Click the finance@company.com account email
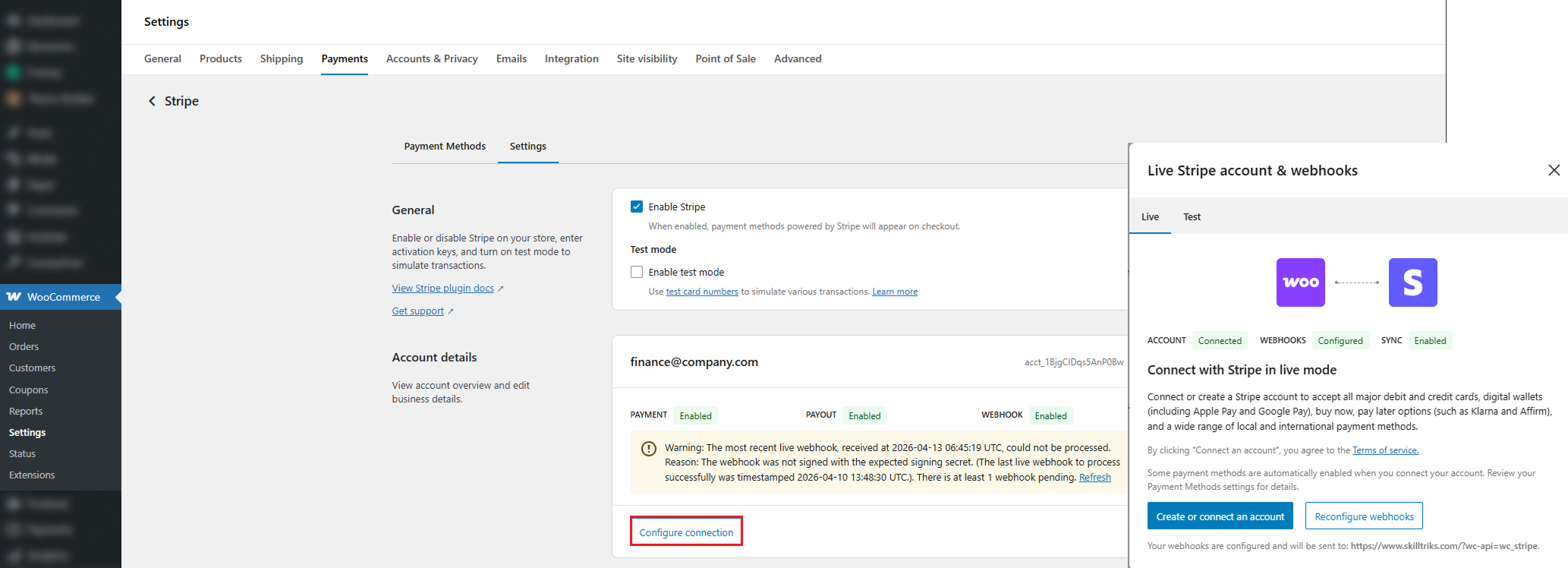Image resolution: width=1568 pixels, height=568 pixels. [x=694, y=361]
